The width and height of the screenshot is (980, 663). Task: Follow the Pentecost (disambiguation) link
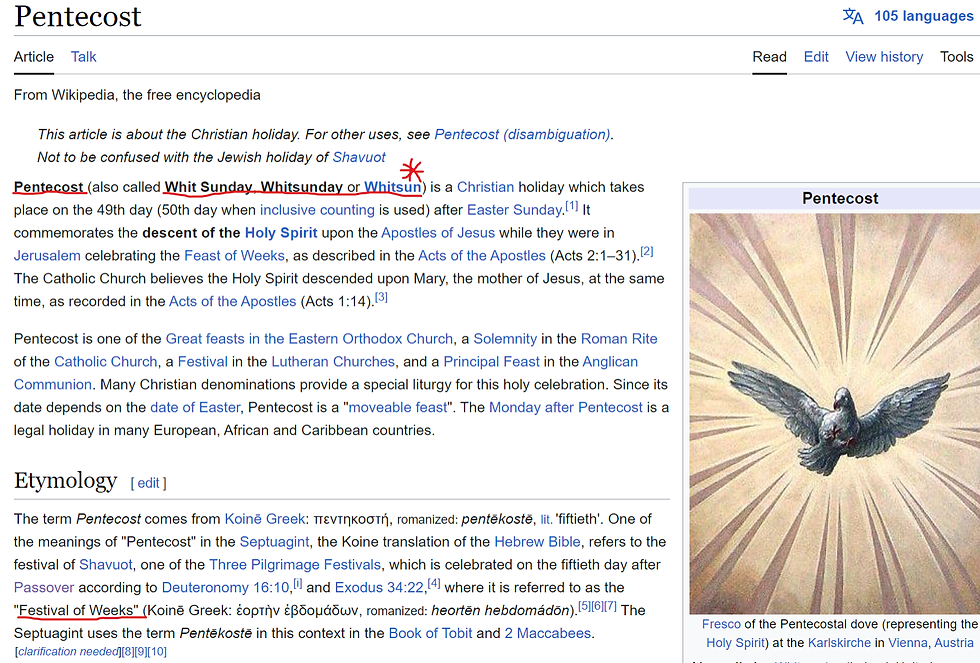tap(522, 134)
